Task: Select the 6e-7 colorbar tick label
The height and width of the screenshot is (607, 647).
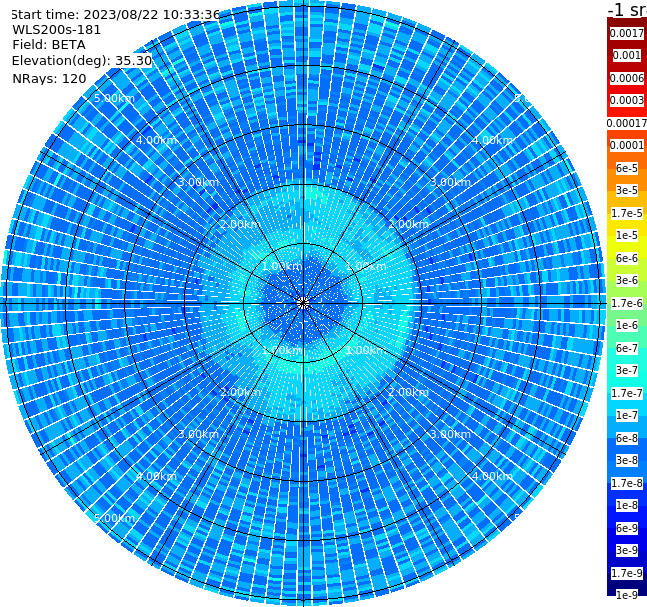Action: coord(627,348)
